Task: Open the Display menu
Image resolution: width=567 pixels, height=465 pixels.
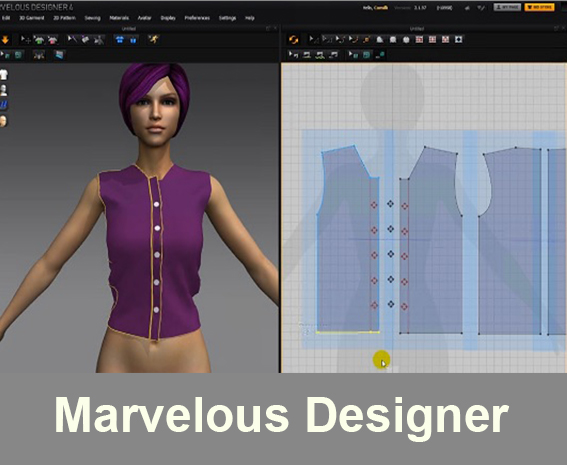Action: point(168,18)
